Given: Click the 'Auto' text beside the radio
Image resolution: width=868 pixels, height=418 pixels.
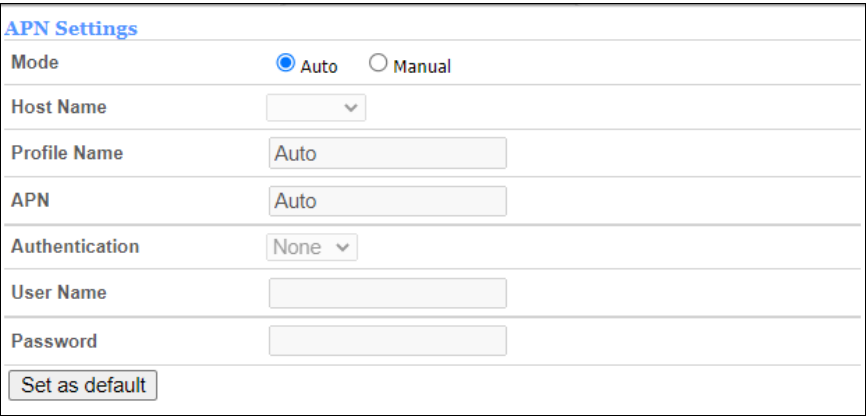Looking at the screenshot, I should pos(319,67).
